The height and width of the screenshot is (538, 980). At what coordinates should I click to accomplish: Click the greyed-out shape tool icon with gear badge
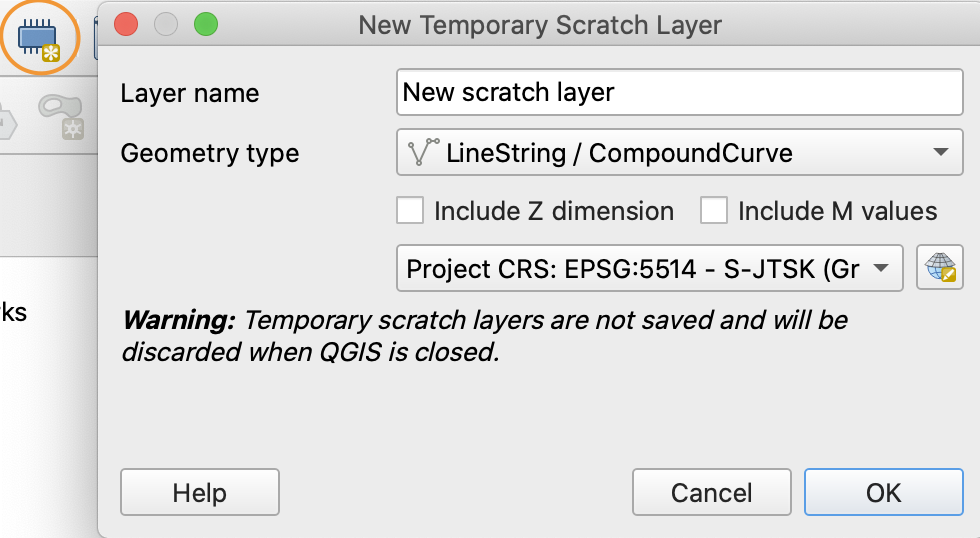coord(62,115)
